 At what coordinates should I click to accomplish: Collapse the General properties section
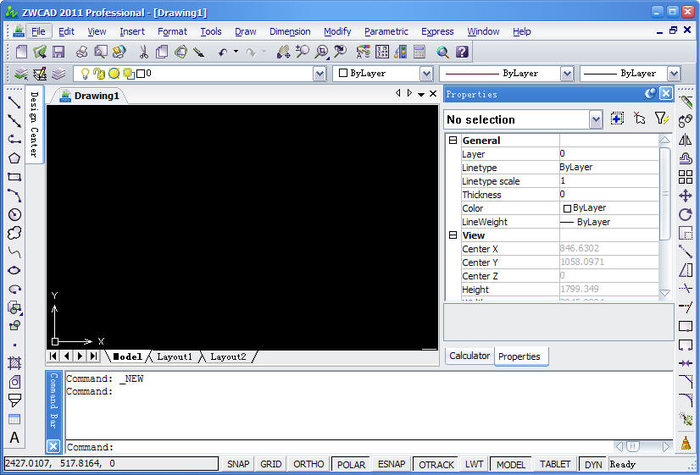pos(453,141)
